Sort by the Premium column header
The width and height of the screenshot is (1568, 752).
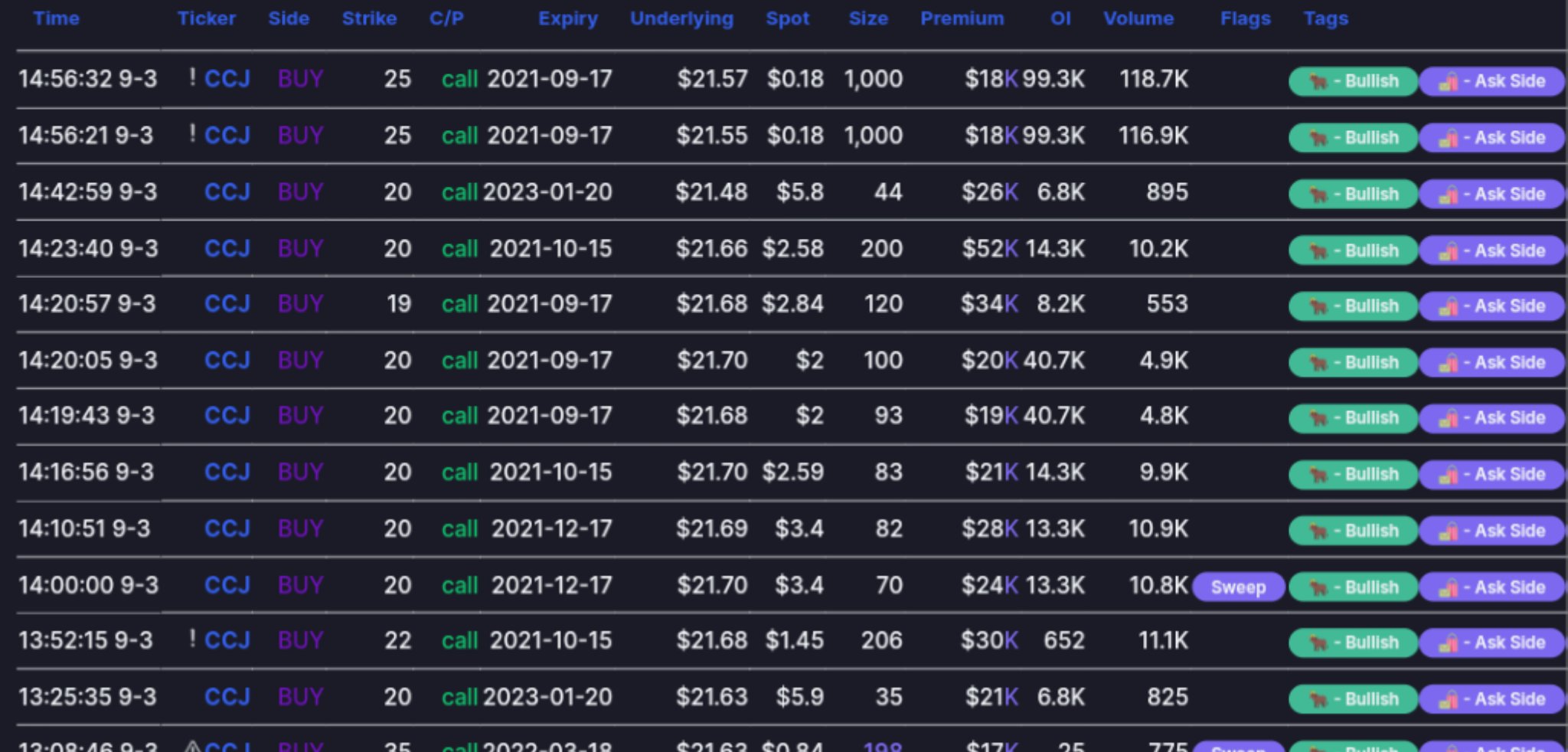click(x=962, y=18)
